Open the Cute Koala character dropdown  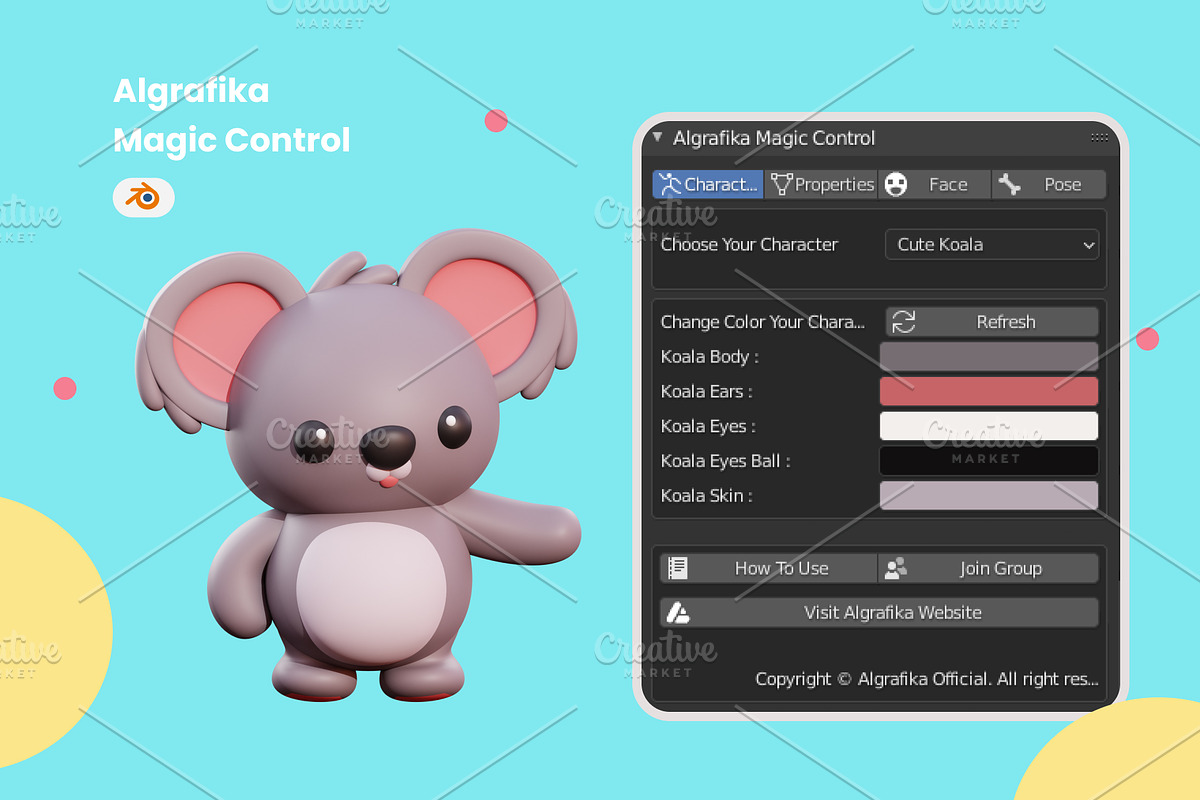tap(992, 244)
